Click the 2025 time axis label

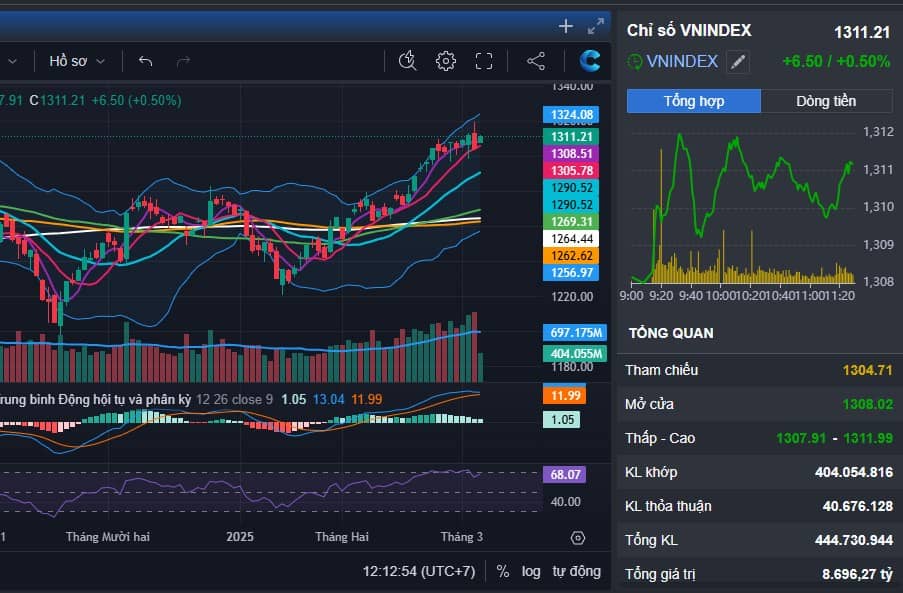tap(240, 537)
